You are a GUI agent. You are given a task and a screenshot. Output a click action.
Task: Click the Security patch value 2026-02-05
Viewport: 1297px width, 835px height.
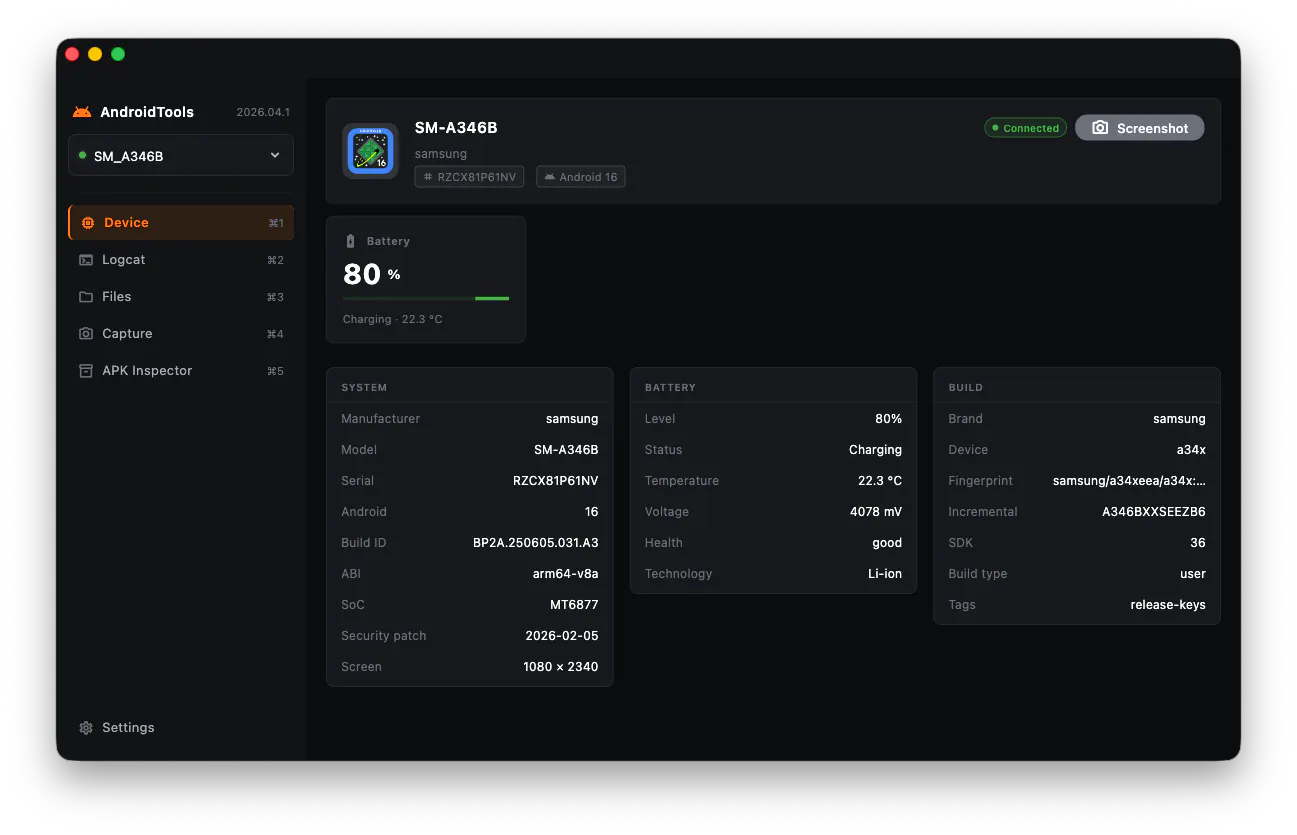562,636
